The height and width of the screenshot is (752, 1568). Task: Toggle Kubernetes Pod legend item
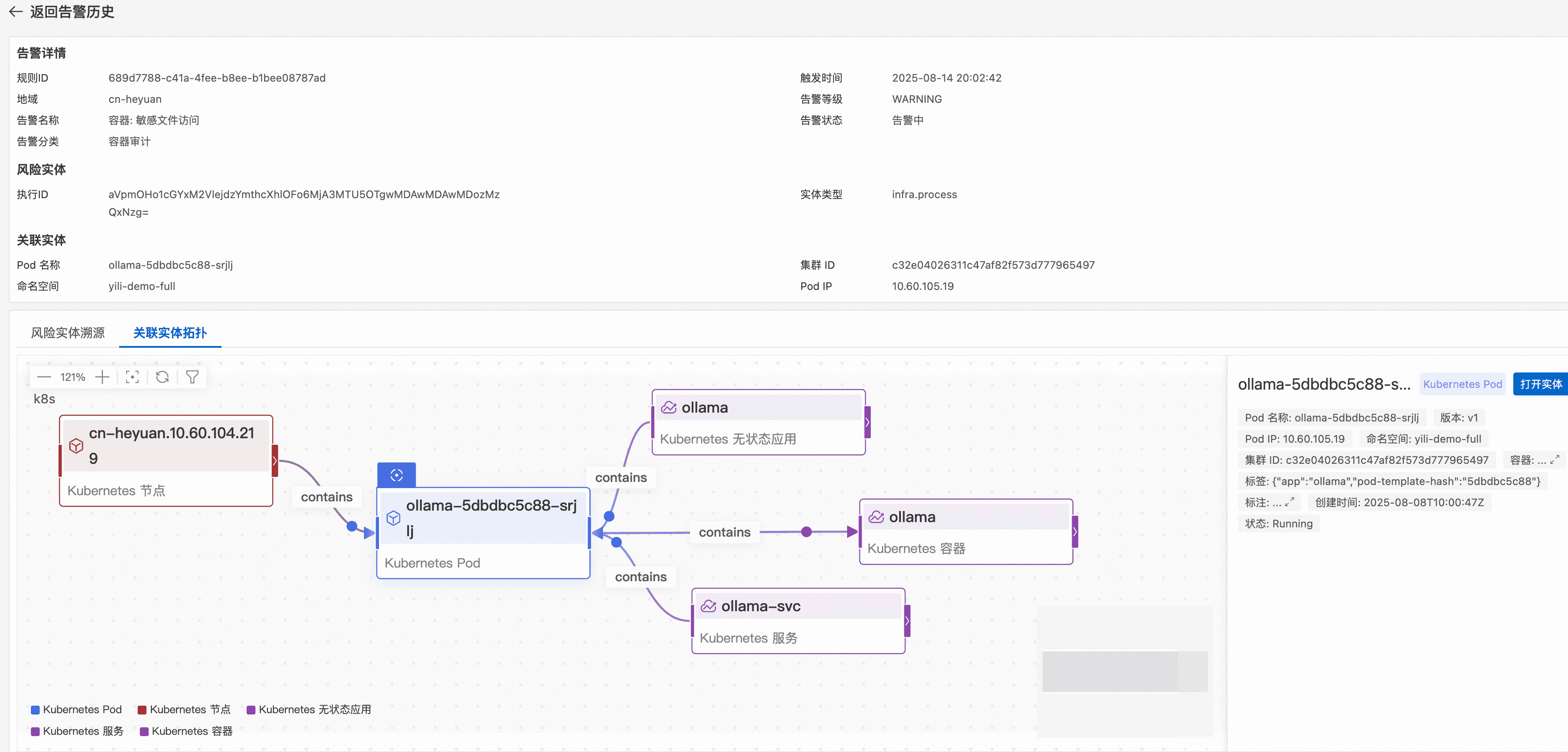[77, 709]
